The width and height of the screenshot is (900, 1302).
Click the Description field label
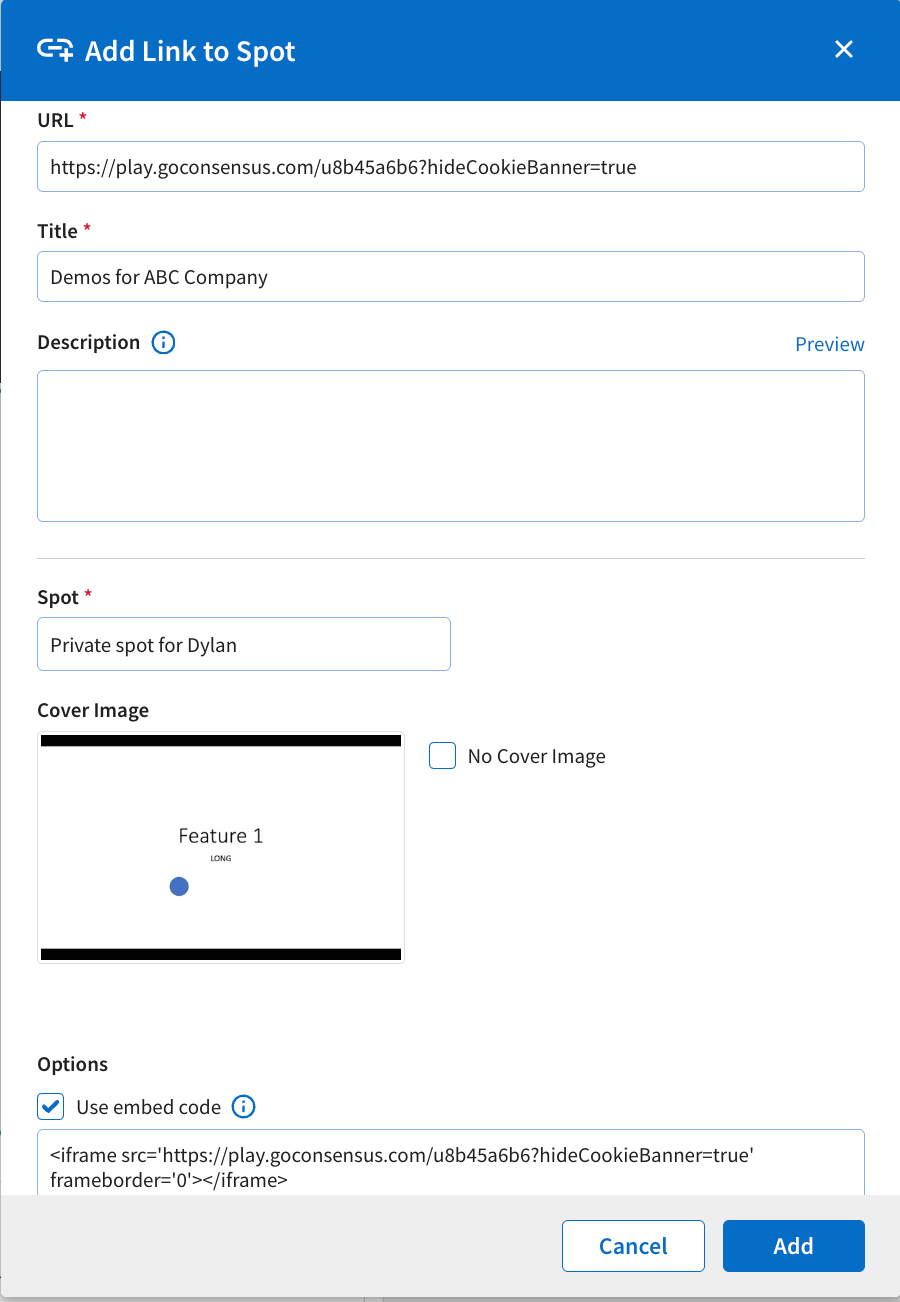tap(89, 343)
